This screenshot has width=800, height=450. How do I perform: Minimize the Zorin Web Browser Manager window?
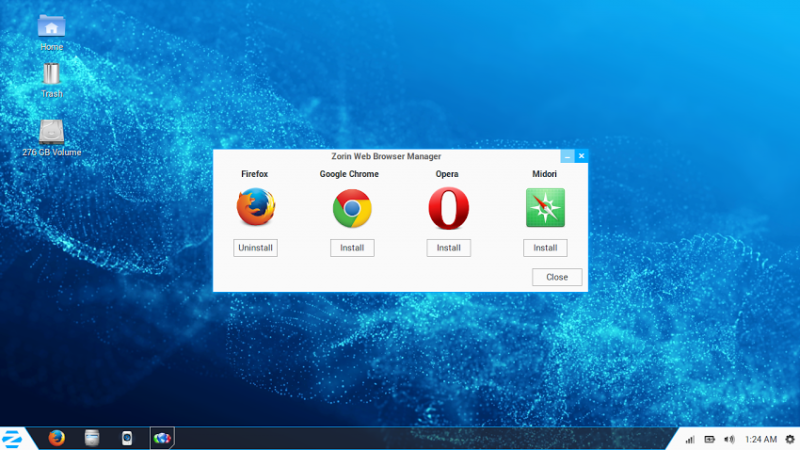tap(567, 156)
